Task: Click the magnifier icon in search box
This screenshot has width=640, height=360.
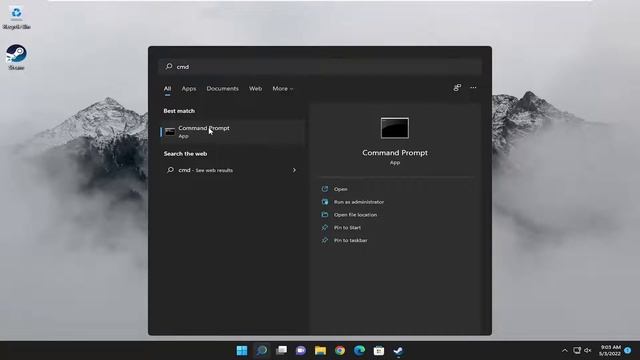Action: tap(169, 67)
